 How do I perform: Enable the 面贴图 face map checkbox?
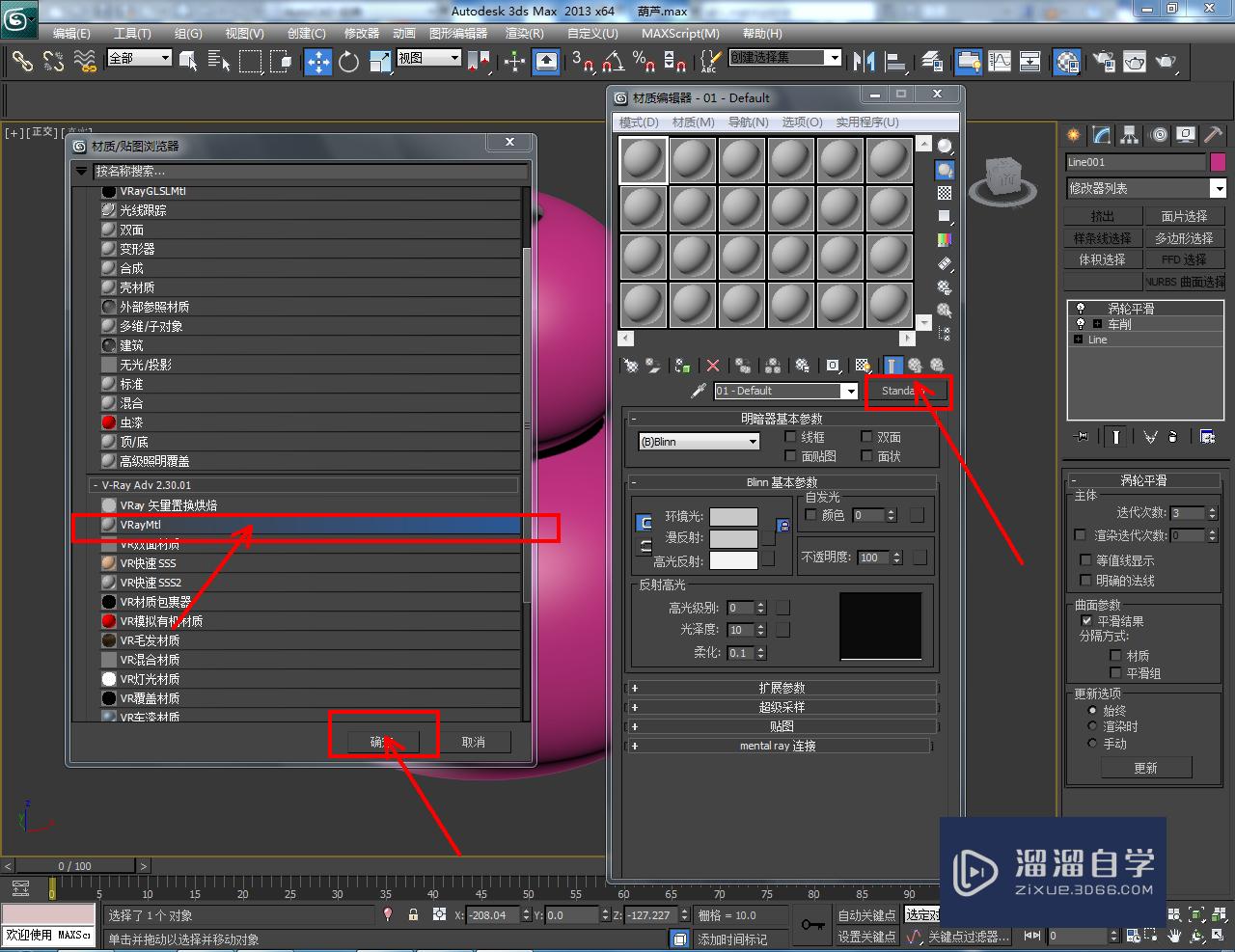coord(791,455)
